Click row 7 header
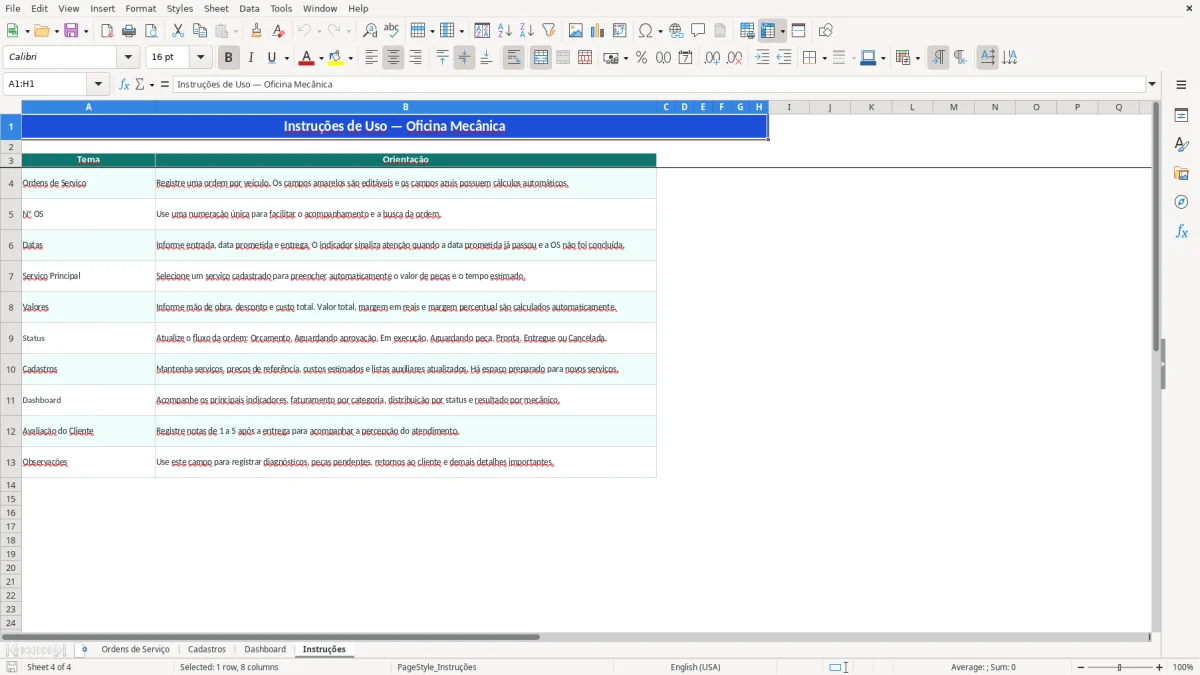The image size is (1200, 675). coord(11,276)
